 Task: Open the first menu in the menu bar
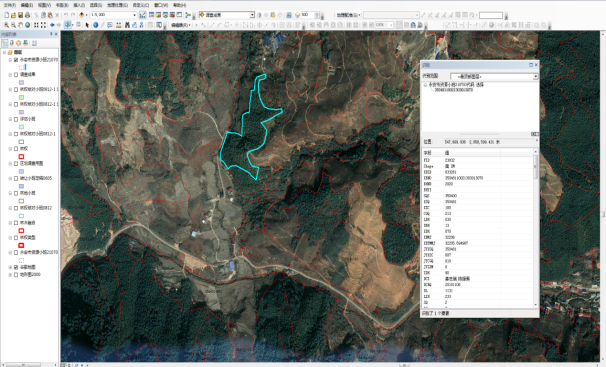tap(10, 5)
